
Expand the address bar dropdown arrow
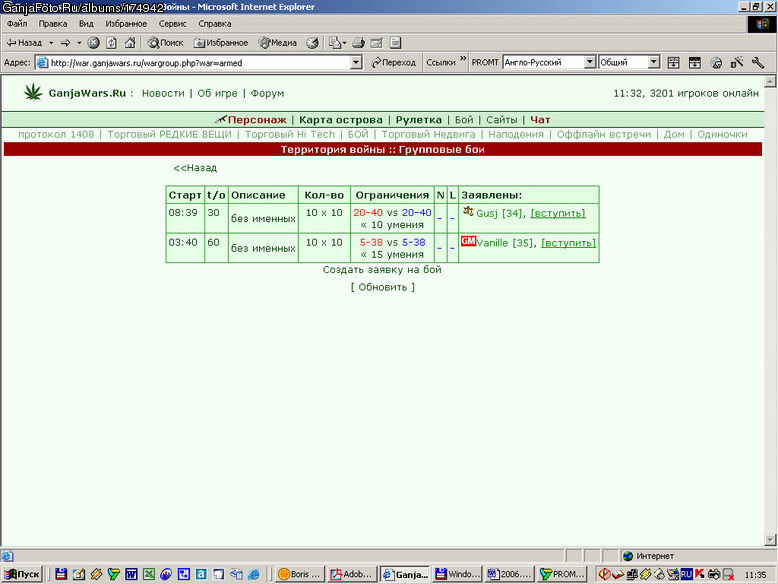356,63
